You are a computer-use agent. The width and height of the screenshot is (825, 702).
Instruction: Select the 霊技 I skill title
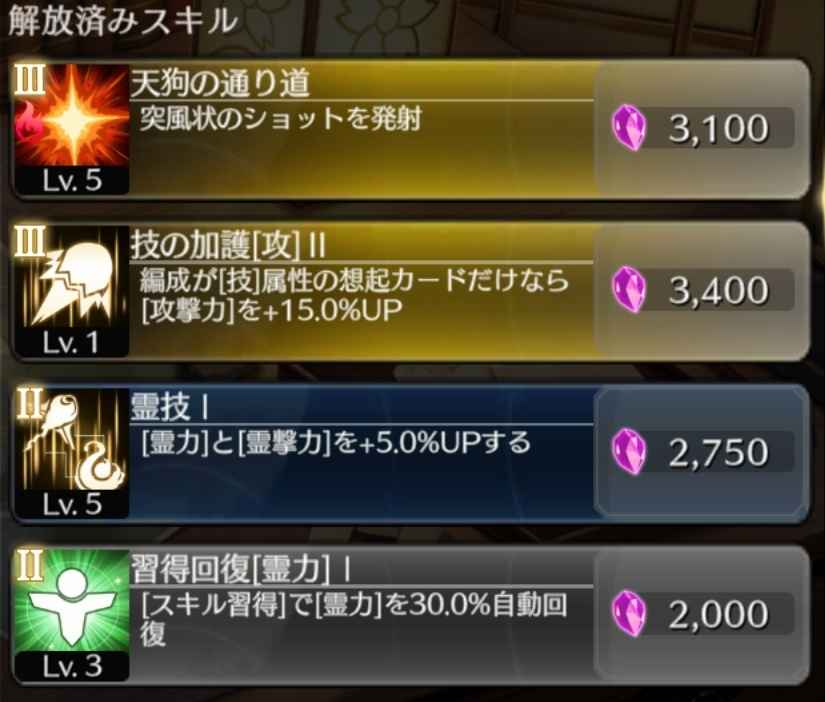tap(169, 407)
